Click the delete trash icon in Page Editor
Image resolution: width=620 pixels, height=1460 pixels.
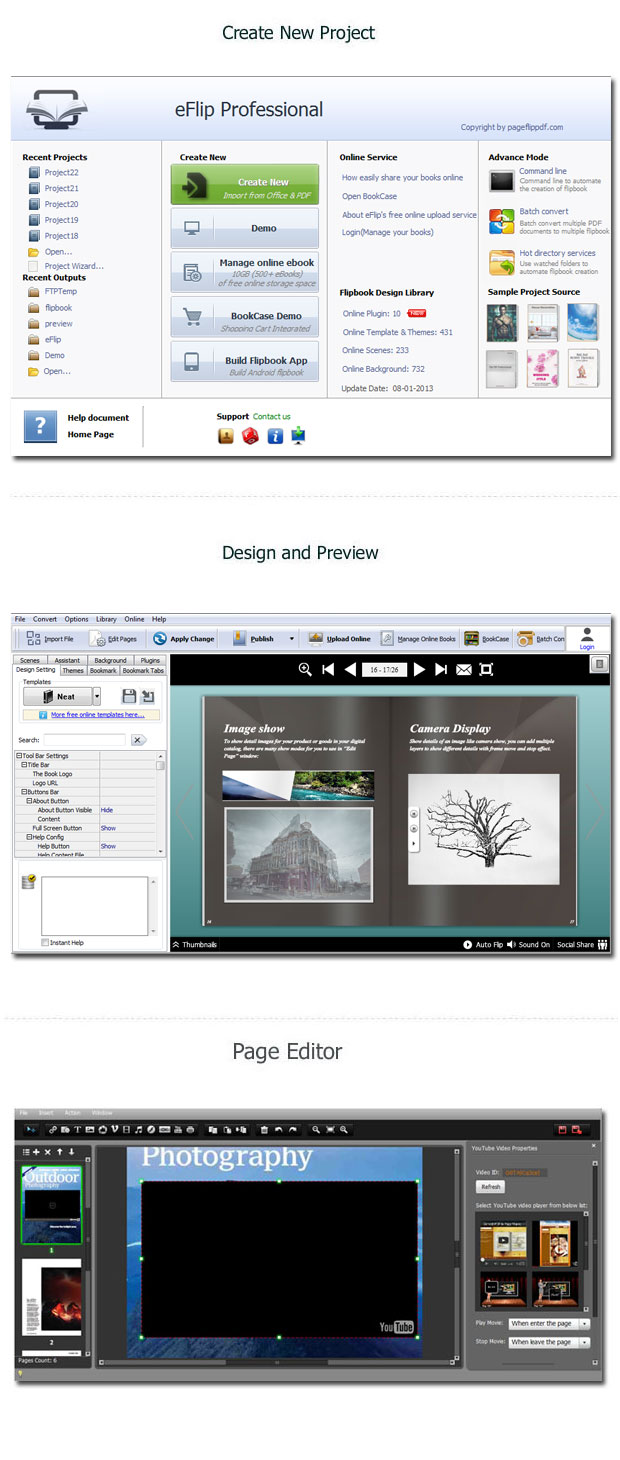tap(264, 1129)
